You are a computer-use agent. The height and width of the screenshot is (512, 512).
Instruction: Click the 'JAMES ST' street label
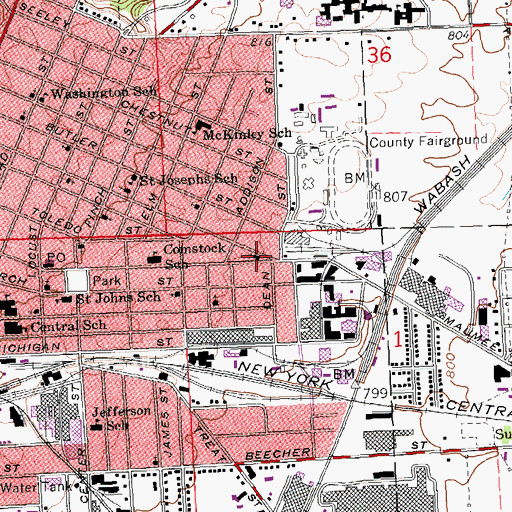pos(166,423)
